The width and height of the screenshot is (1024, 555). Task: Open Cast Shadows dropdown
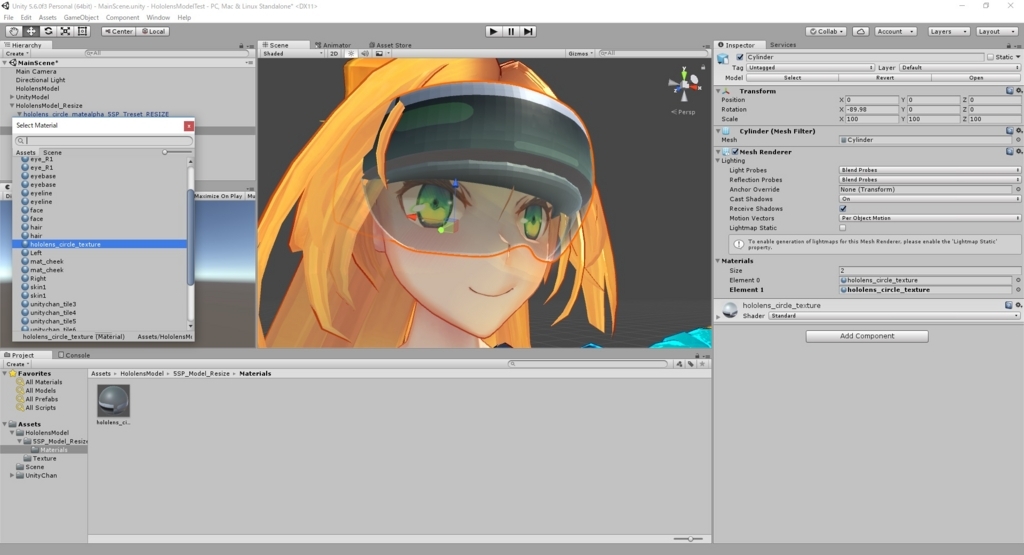click(929, 199)
